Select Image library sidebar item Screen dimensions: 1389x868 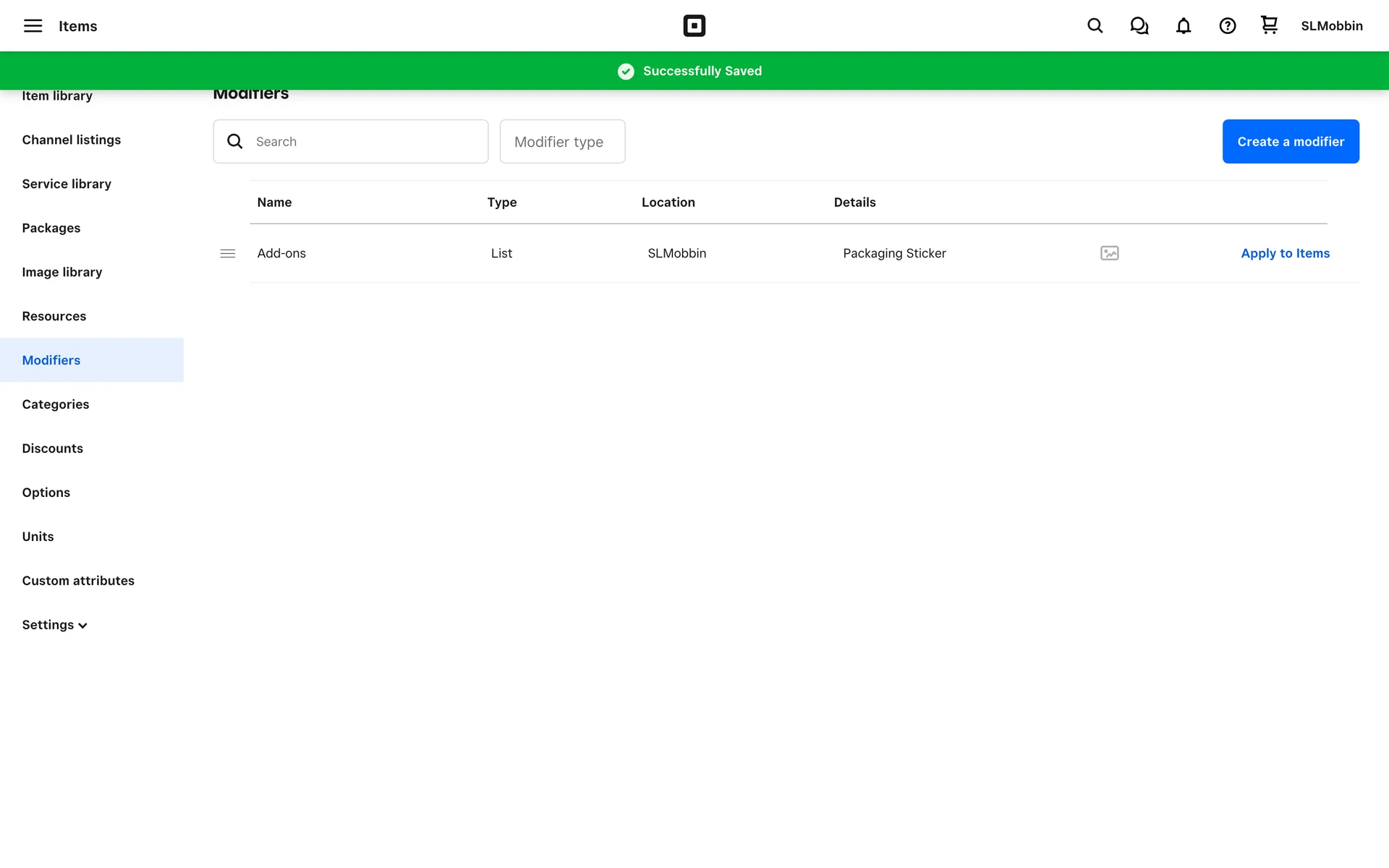tap(62, 272)
